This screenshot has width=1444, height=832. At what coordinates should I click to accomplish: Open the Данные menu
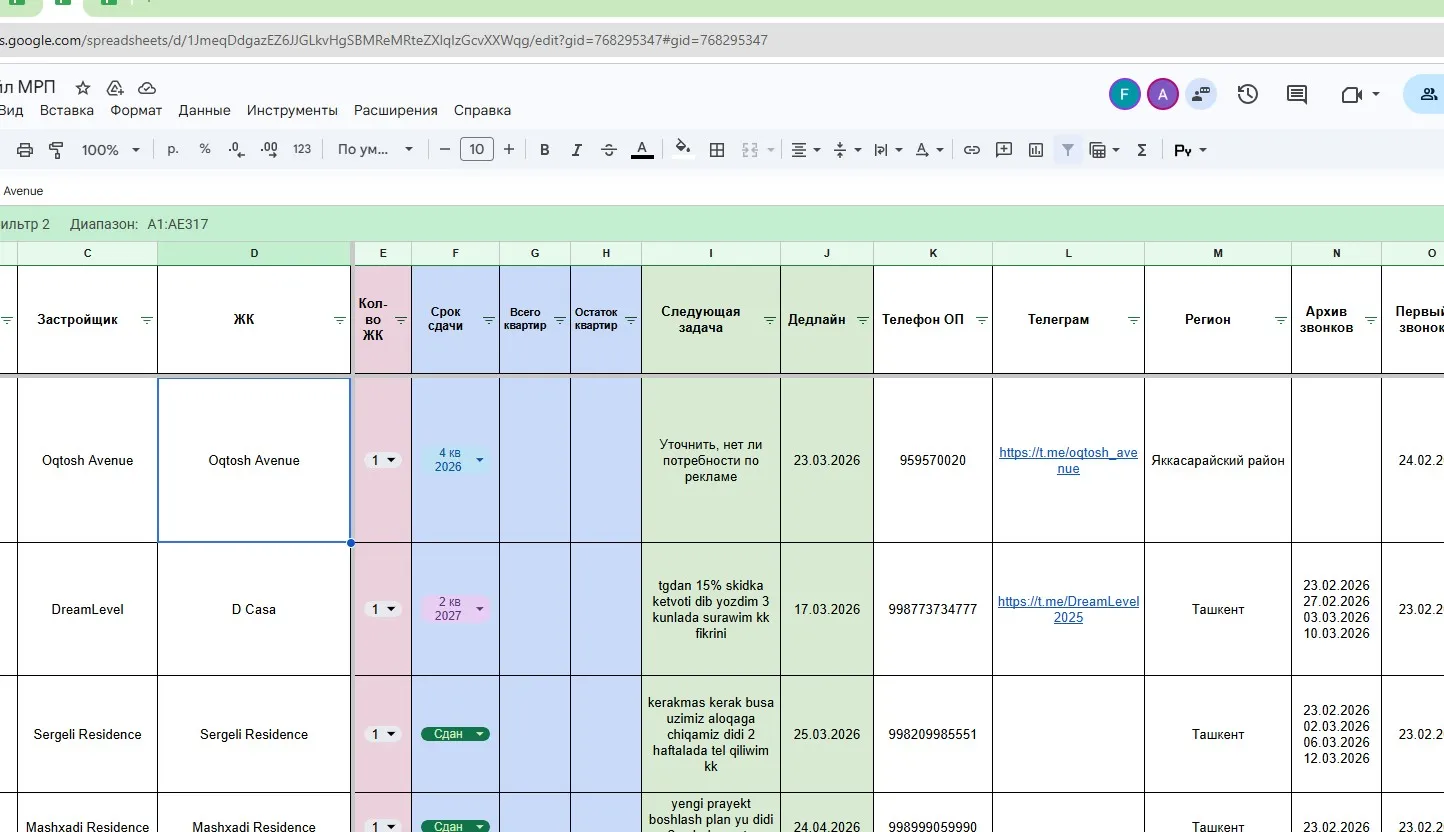click(x=204, y=110)
